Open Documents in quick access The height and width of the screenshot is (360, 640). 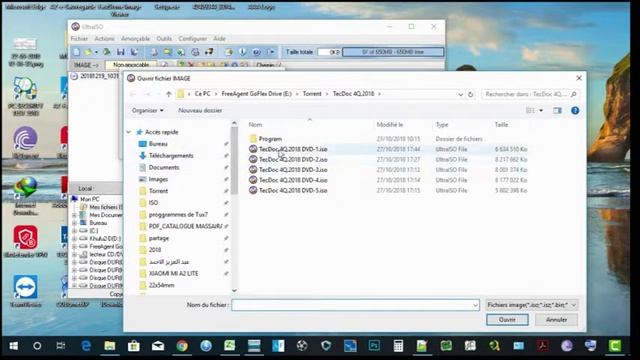click(x=164, y=168)
